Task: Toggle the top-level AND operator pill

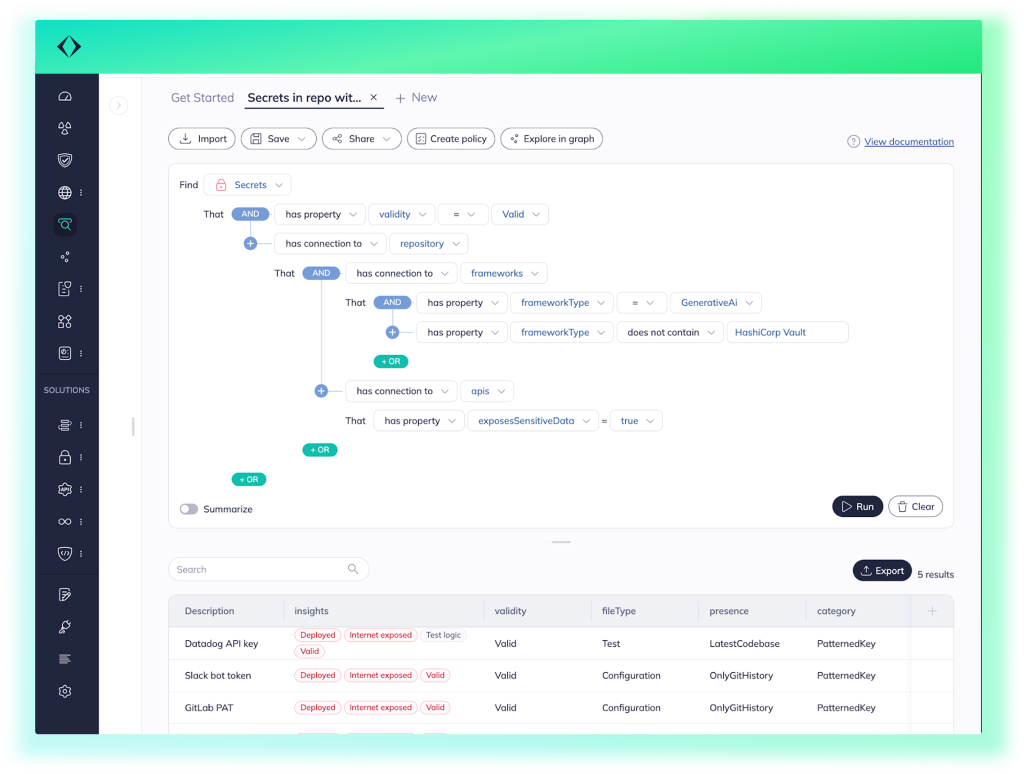Action: pyautogui.click(x=250, y=213)
